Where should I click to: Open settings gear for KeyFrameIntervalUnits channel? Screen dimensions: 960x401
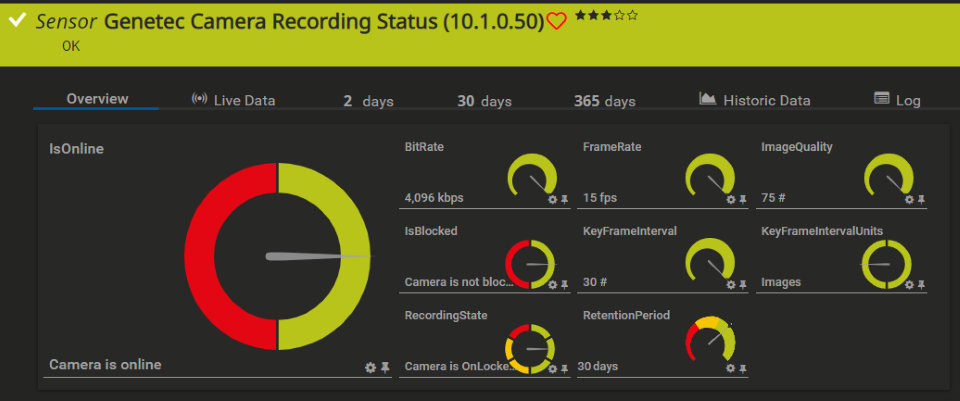click(909, 285)
